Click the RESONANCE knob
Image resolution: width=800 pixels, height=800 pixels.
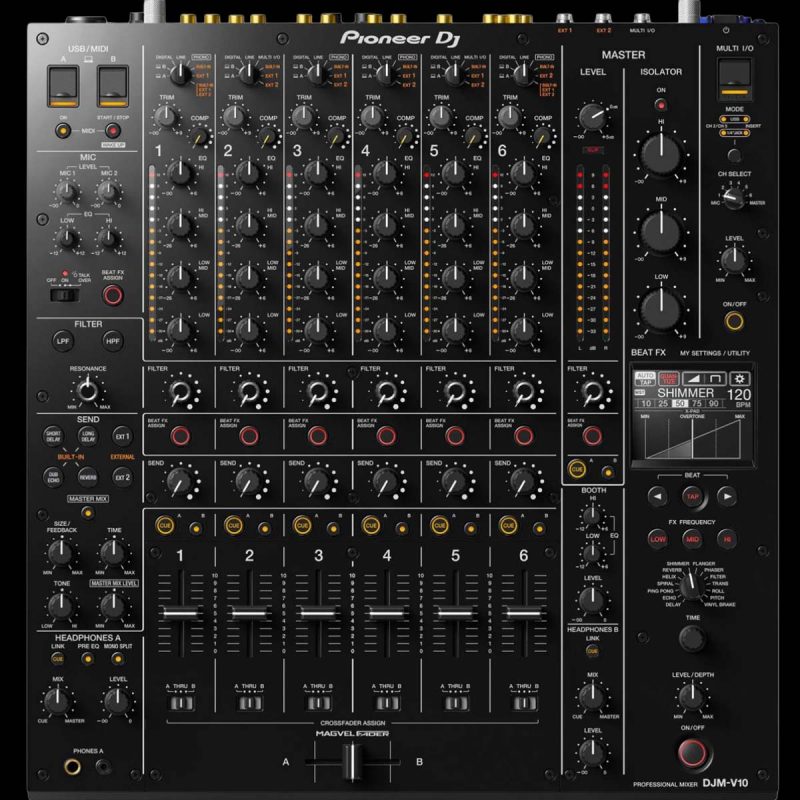point(87,390)
